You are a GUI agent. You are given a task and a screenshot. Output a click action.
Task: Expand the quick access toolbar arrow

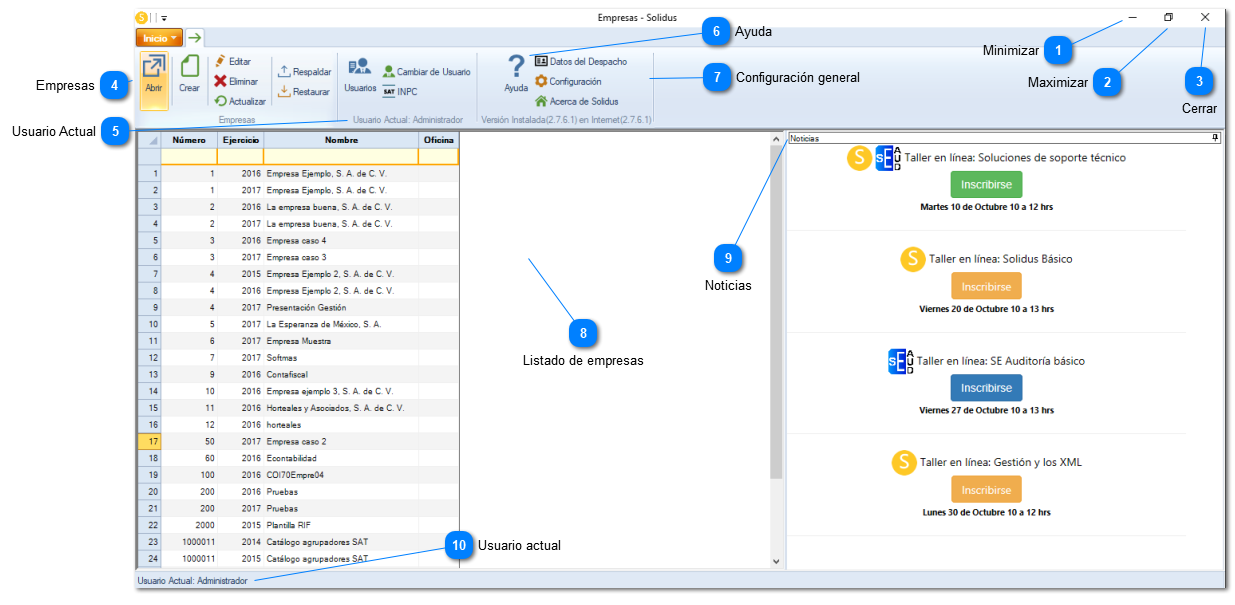[164, 18]
